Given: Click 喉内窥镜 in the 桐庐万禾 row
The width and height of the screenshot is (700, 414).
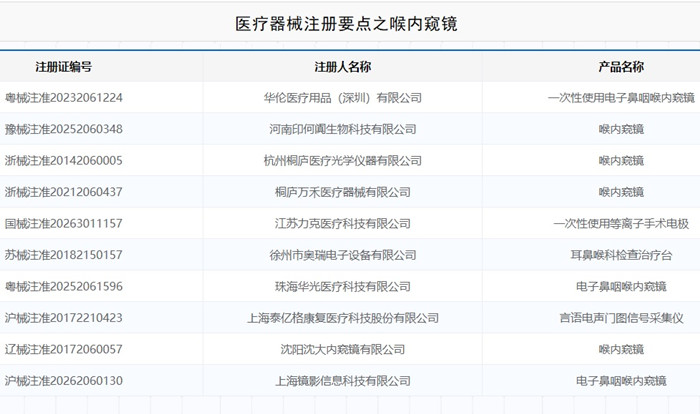Looking at the screenshot, I should pos(621,192).
